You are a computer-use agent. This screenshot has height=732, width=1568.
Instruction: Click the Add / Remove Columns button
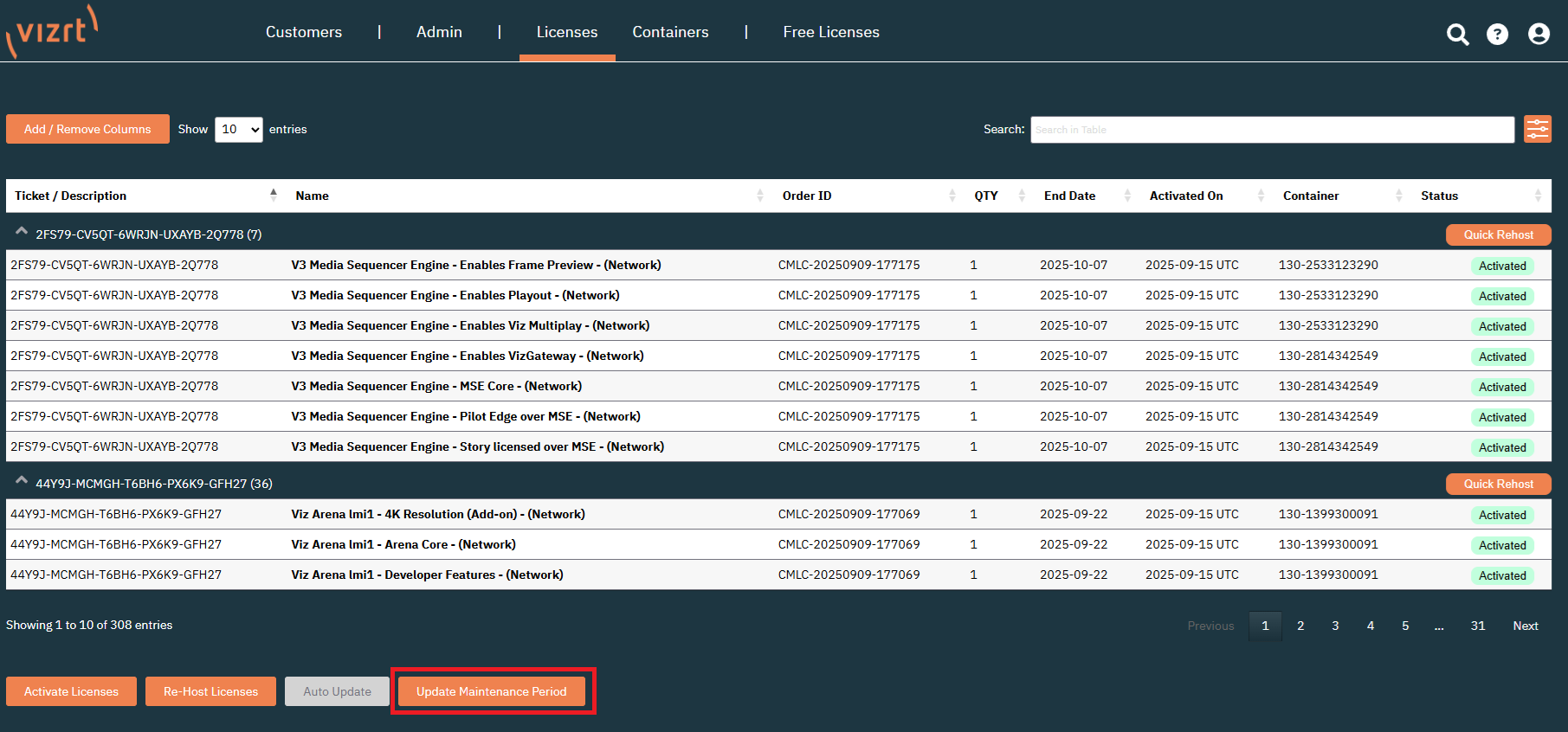pos(87,130)
